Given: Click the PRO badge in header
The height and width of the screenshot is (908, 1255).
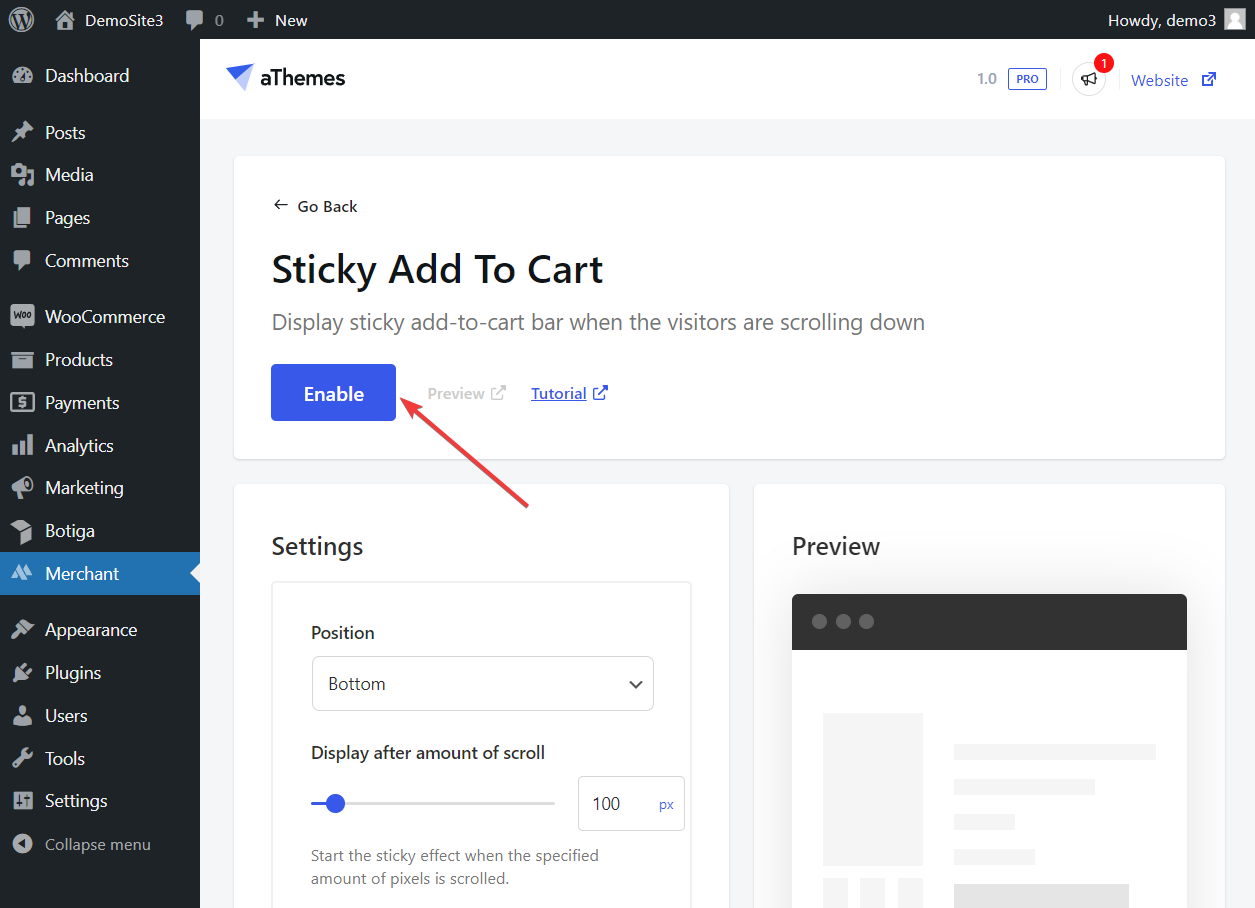Looking at the screenshot, I should coord(1027,79).
